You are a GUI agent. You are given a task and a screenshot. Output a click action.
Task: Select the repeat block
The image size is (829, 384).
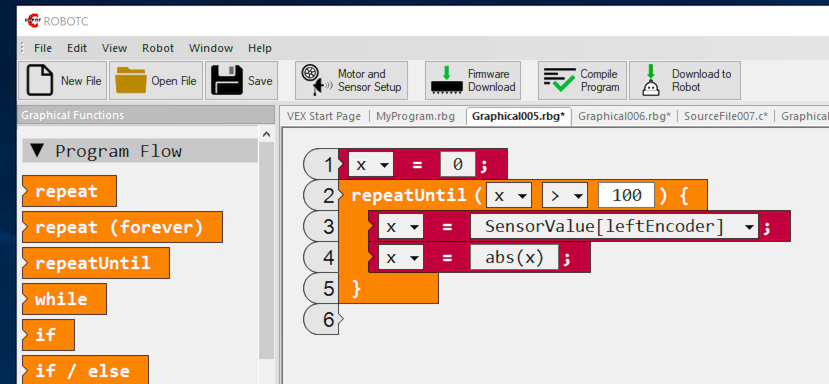(69, 191)
